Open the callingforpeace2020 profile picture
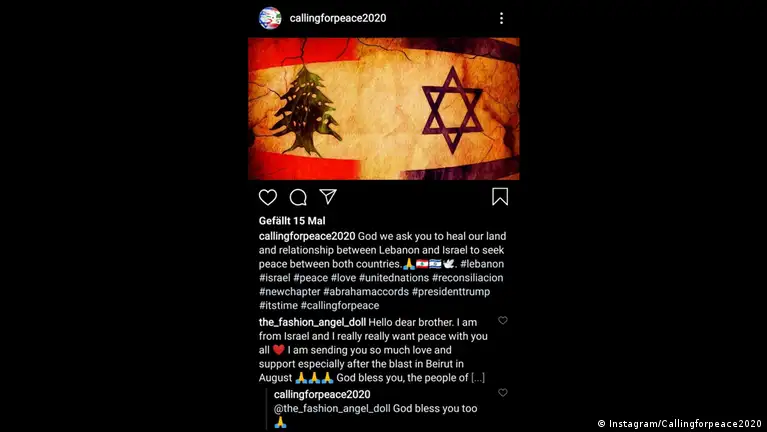The height and width of the screenshot is (432, 767). point(270,18)
